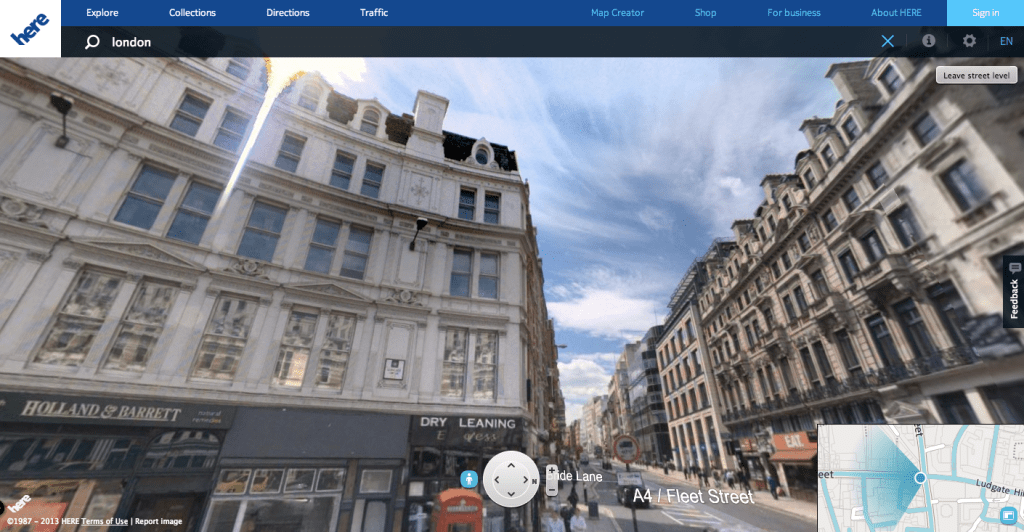This screenshot has height=532, width=1024.
Task: Show the Traffic view
Action: click(x=374, y=12)
